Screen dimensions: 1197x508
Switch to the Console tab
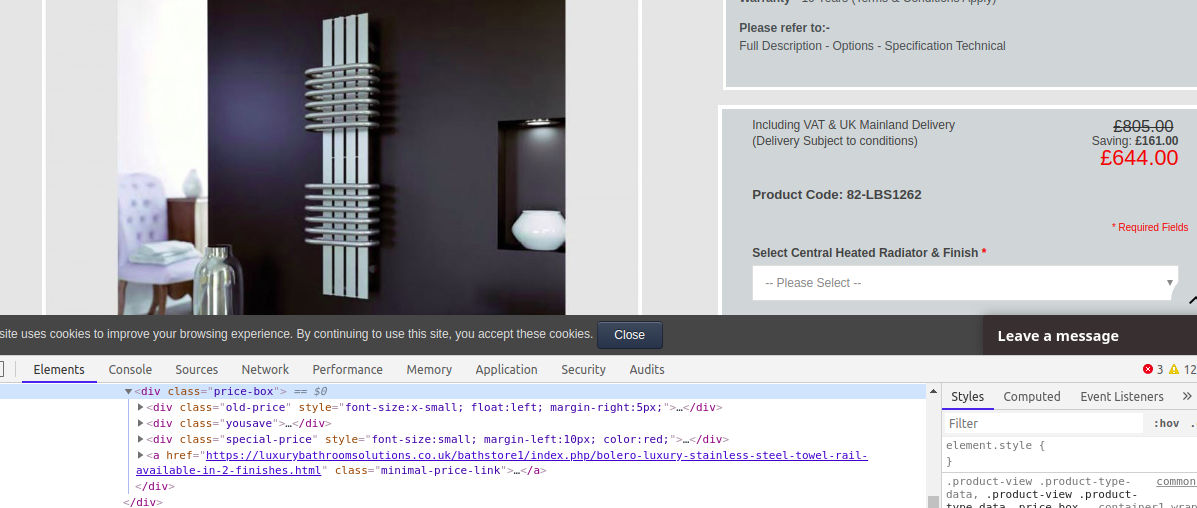pyautogui.click(x=130, y=370)
